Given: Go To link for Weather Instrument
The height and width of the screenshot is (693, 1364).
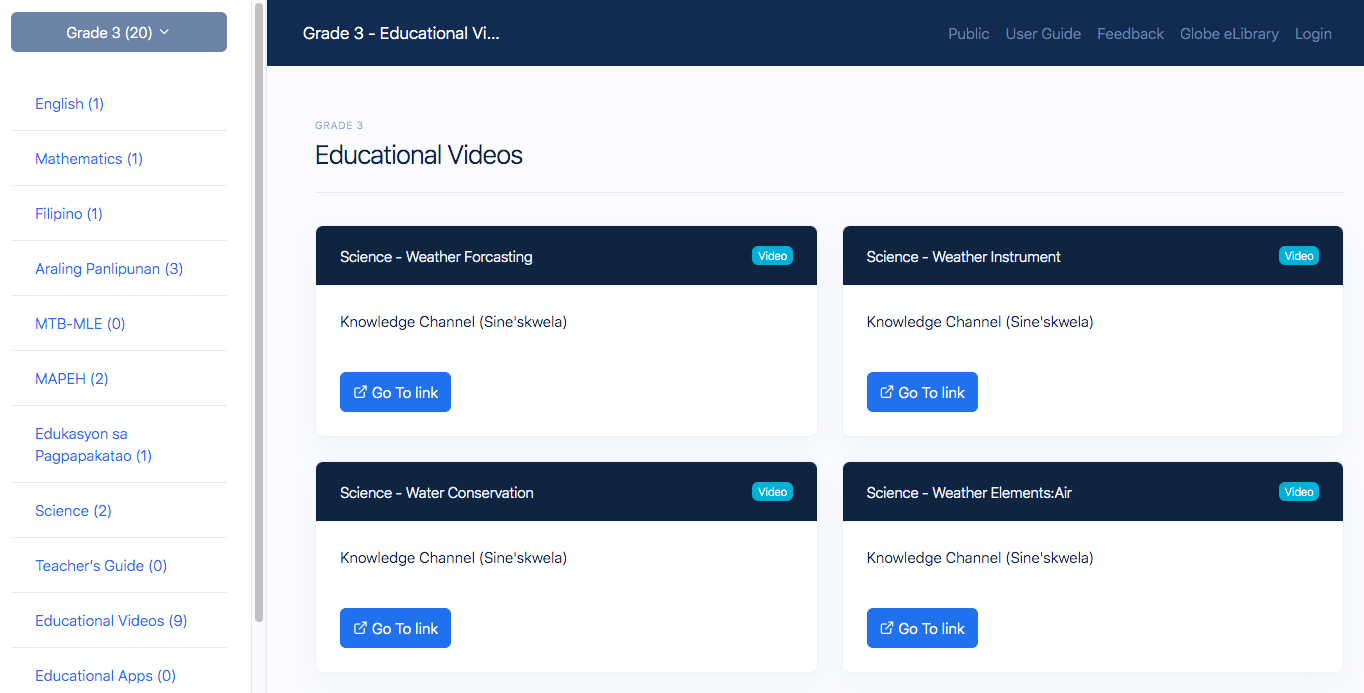Looking at the screenshot, I should point(922,392).
